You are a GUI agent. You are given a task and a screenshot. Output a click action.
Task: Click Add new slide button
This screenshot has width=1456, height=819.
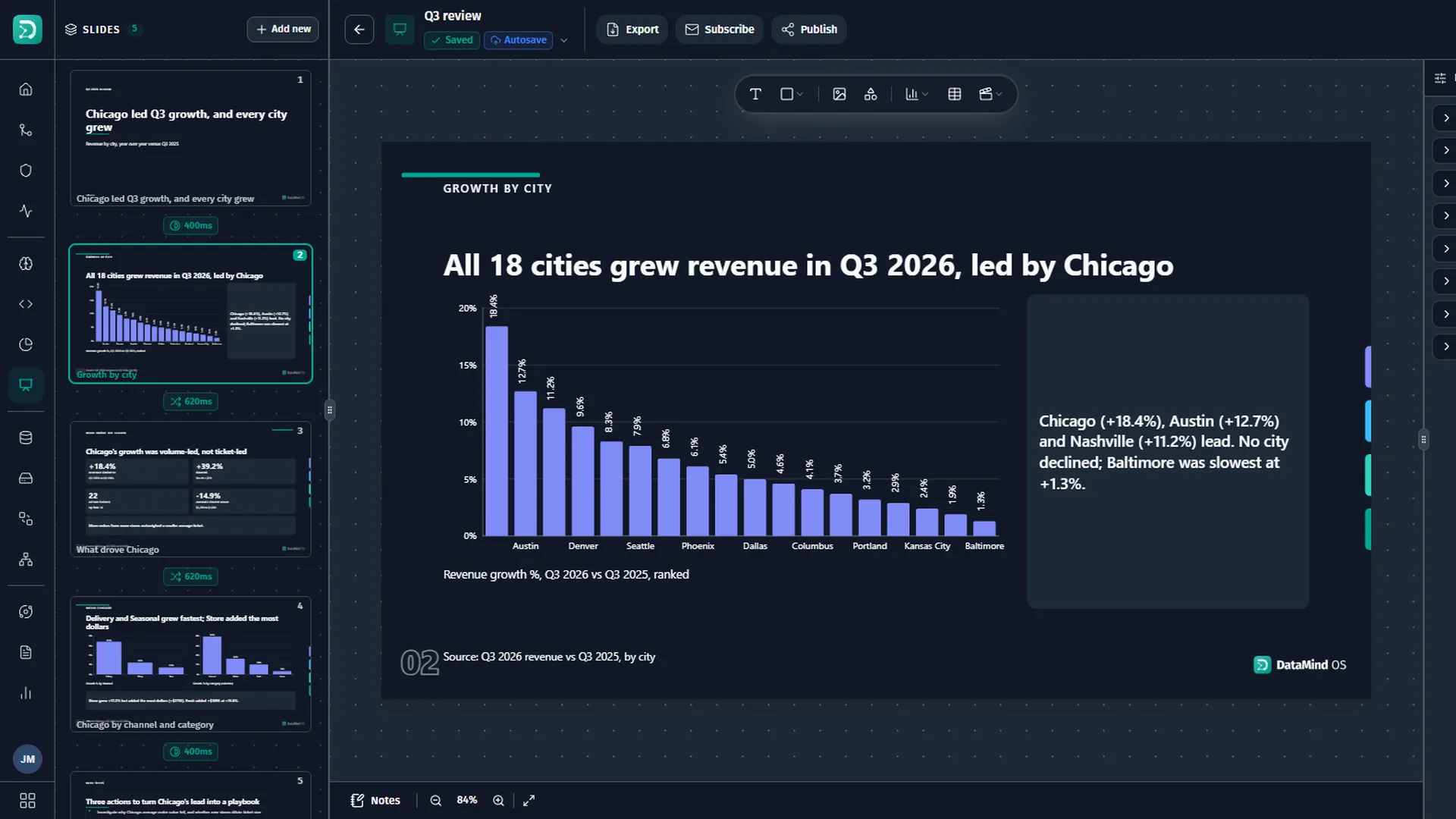click(283, 29)
